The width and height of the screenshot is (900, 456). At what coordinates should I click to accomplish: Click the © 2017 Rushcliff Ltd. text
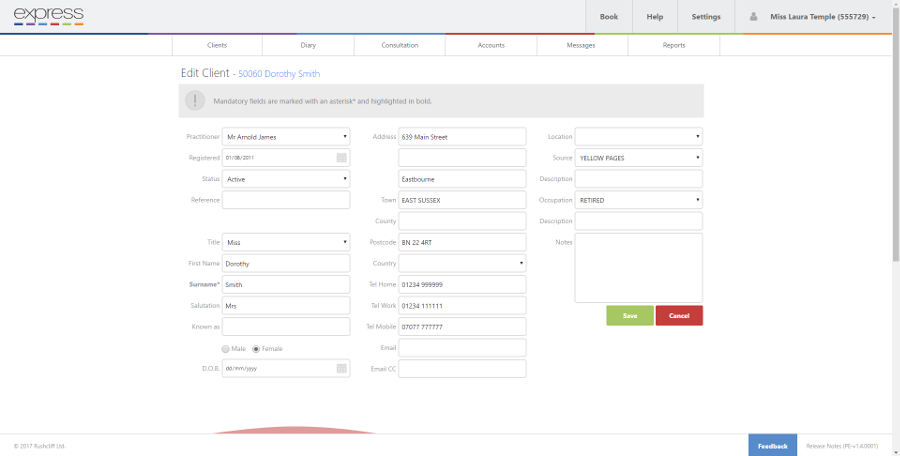[40, 446]
